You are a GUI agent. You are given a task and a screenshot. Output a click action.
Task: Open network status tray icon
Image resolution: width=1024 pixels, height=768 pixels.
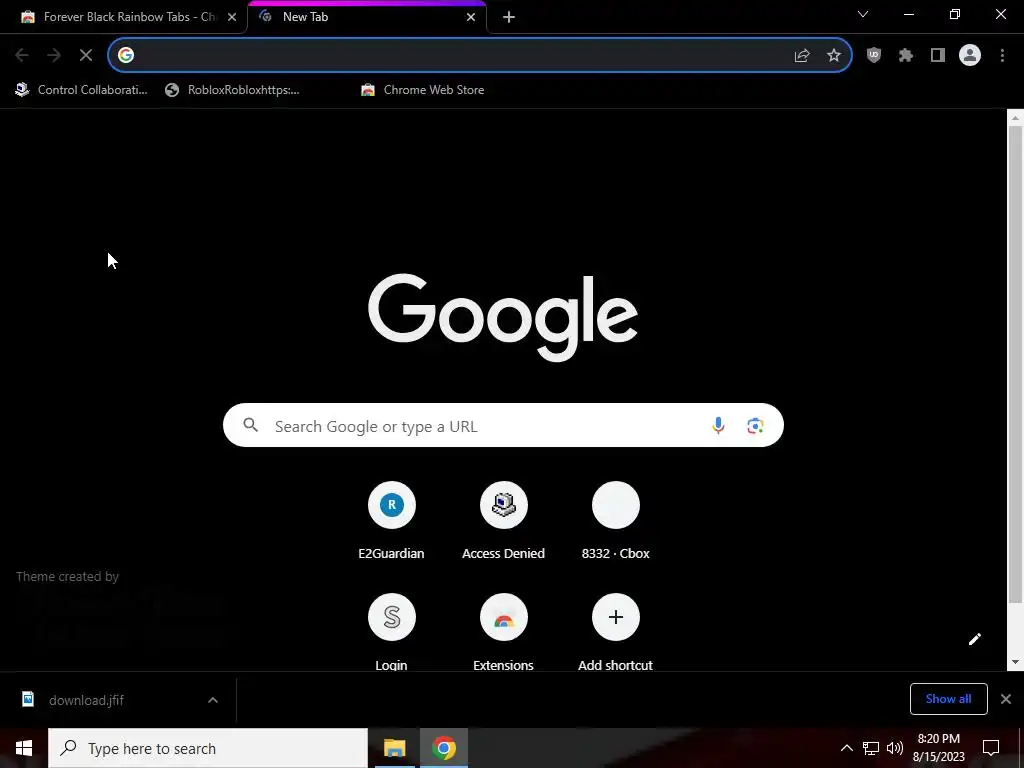(871, 748)
